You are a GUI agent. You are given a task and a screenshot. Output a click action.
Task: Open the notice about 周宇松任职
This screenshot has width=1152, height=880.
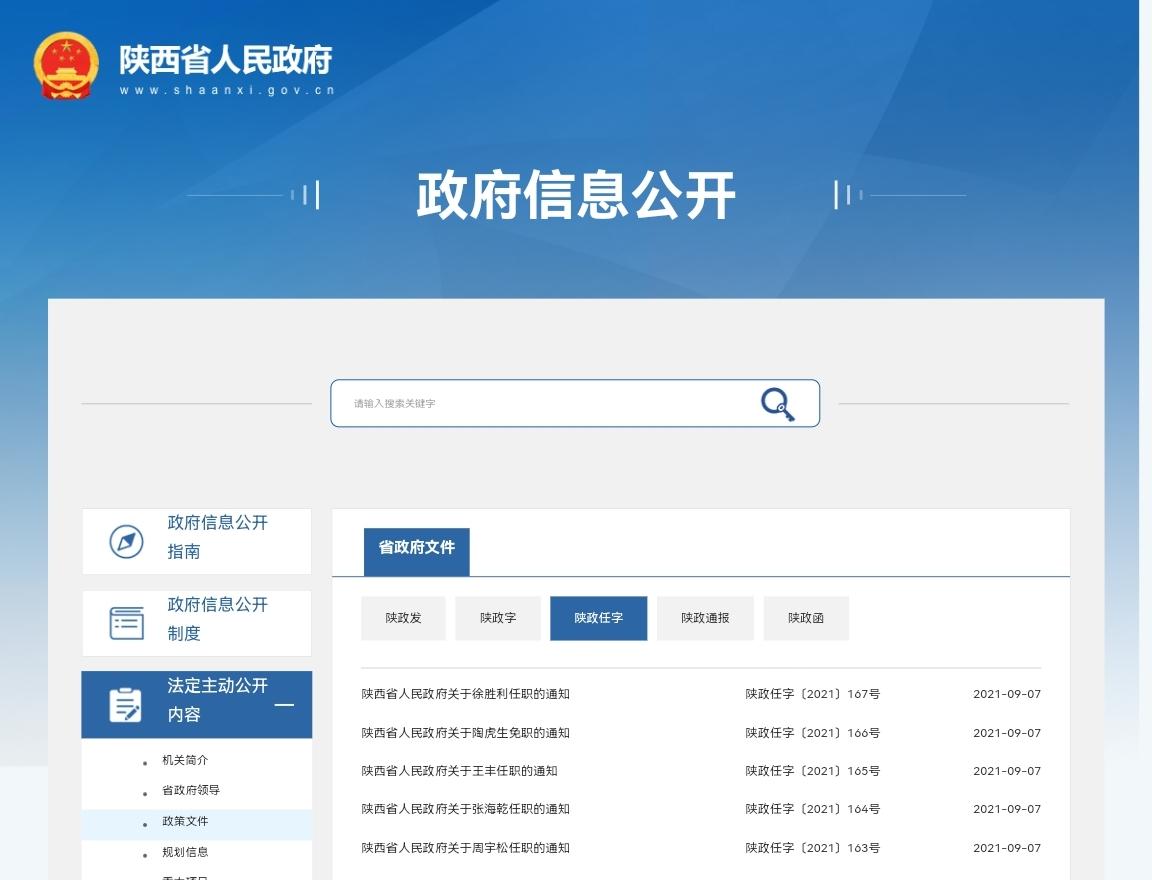click(465, 848)
